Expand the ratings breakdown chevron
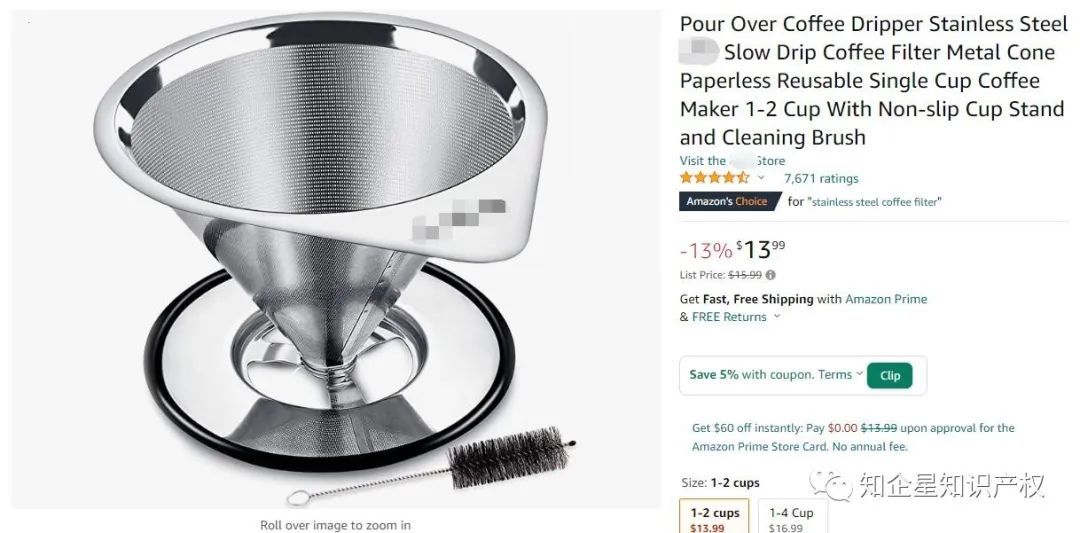This screenshot has width=1080, height=533. pos(761,178)
